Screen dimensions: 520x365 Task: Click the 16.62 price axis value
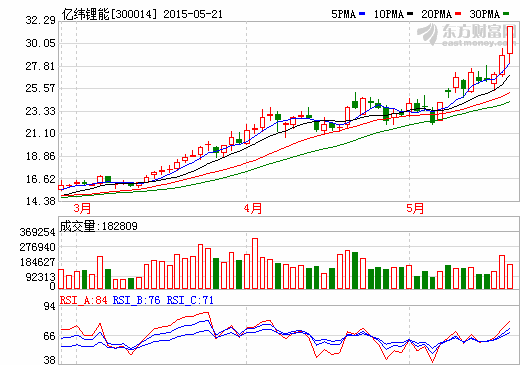(40, 179)
